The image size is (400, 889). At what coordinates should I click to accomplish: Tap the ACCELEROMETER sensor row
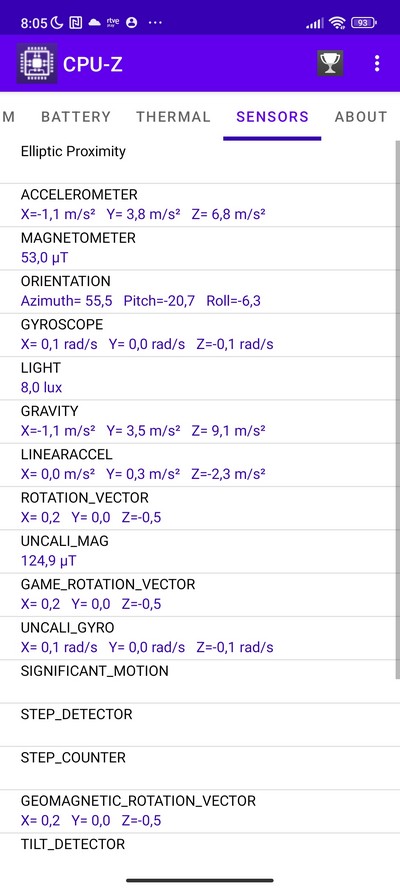tap(198, 205)
